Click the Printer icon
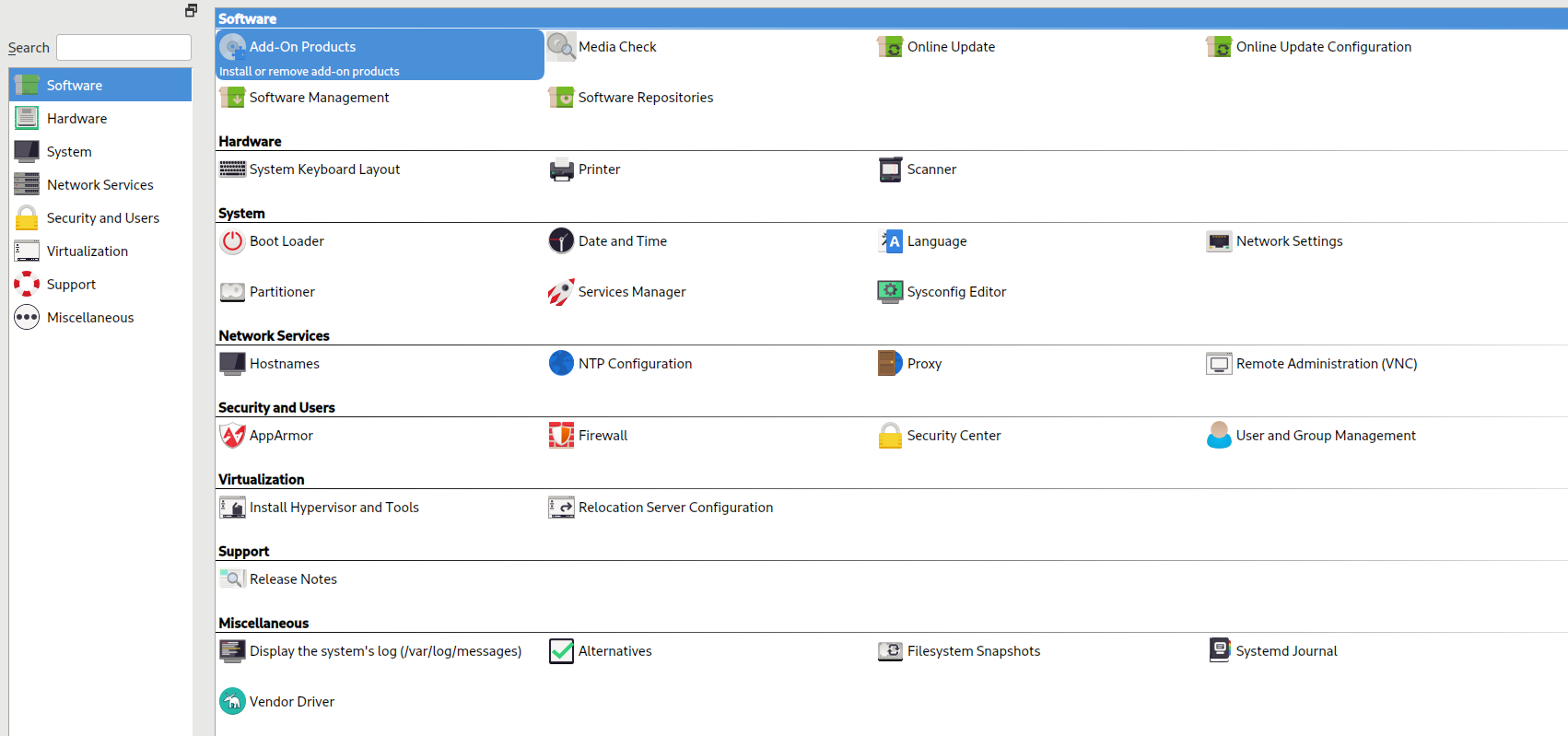 [x=561, y=169]
